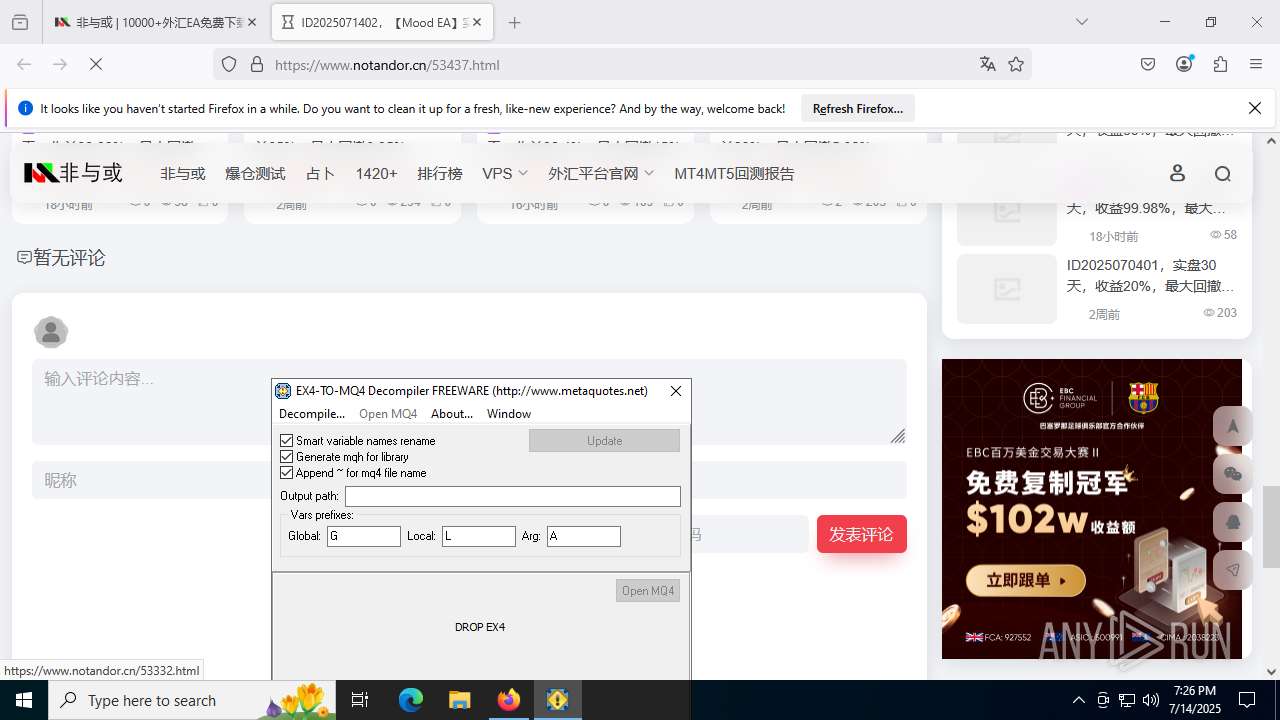The height and width of the screenshot is (720, 1280).
Task: Open the extensions puzzle icon
Action: pyautogui.click(x=1220, y=64)
